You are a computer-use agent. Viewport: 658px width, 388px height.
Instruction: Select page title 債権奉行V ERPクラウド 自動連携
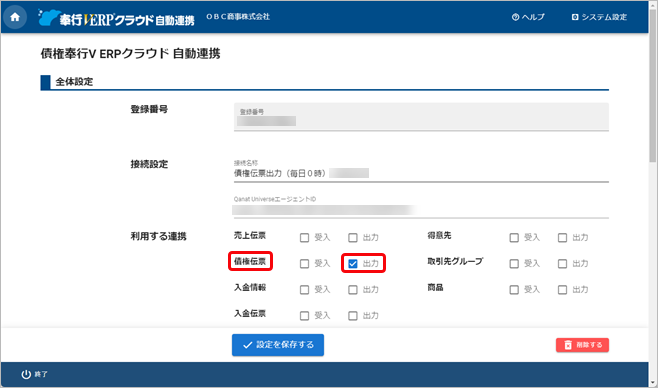(x=131, y=54)
